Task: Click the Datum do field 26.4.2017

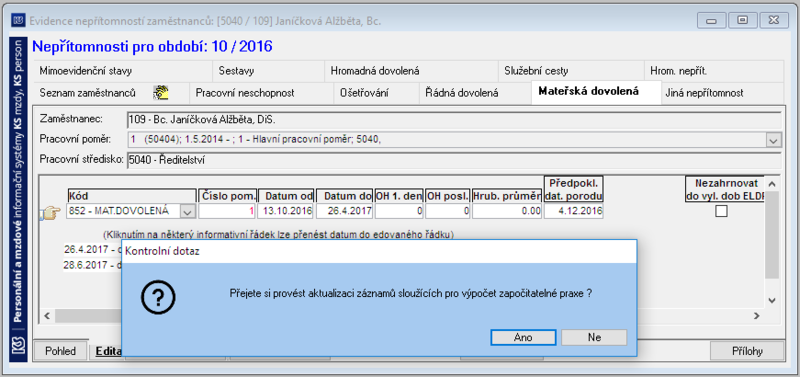Action: point(344,211)
